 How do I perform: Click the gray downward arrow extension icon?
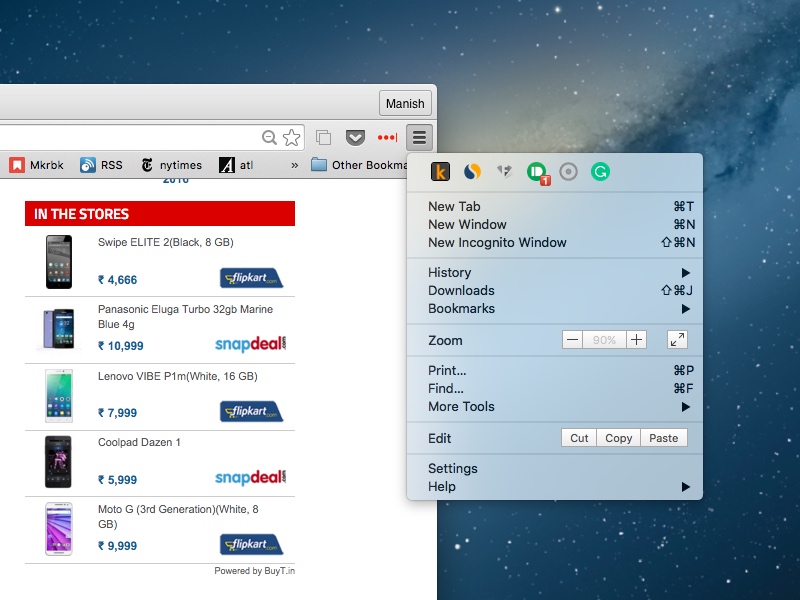pyautogui.click(x=505, y=171)
